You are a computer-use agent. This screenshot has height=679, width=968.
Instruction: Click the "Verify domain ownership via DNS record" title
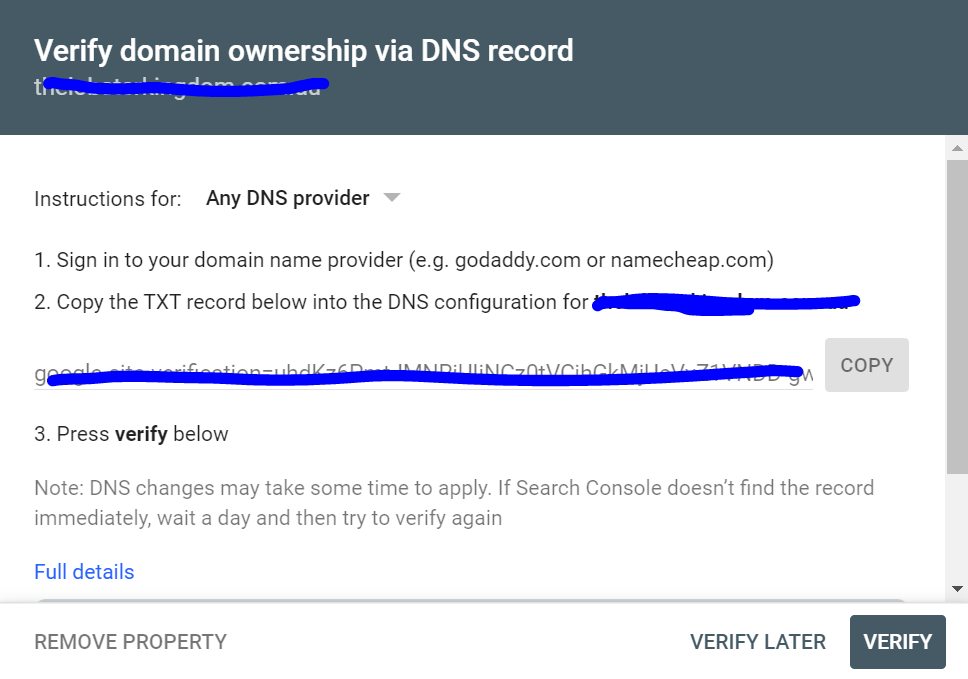[304, 51]
